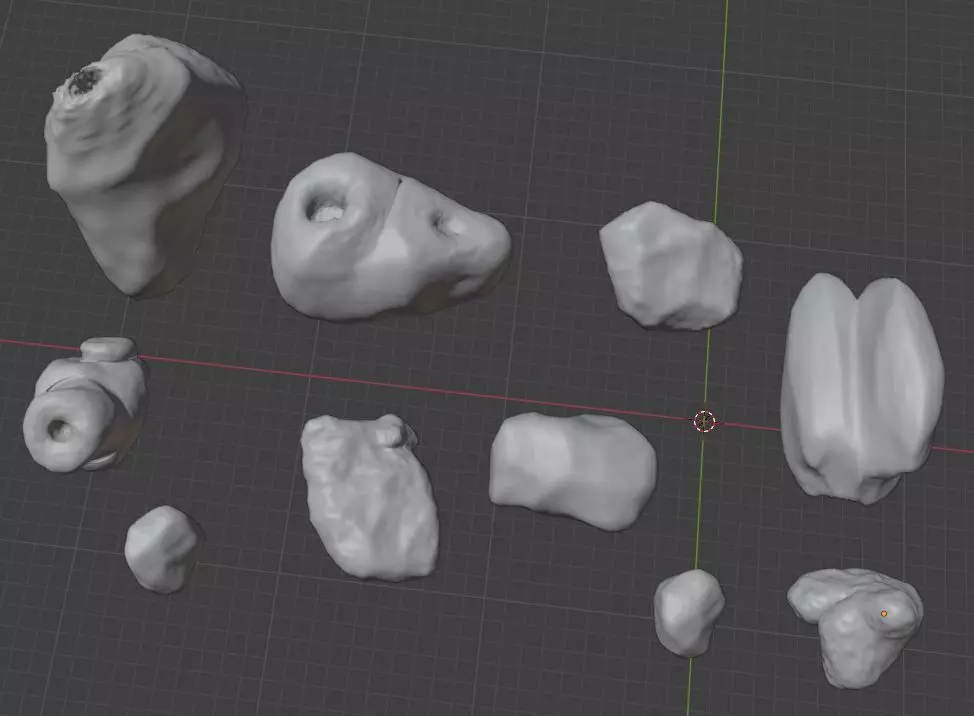The width and height of the screenshot is (974, 716).
Task: Select the rough rock with a top bump
Action: [x=369, y=499]
